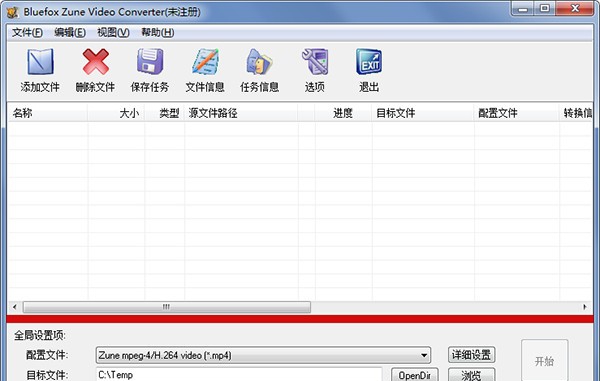Click the 配置文件 column header

point(516,113)
